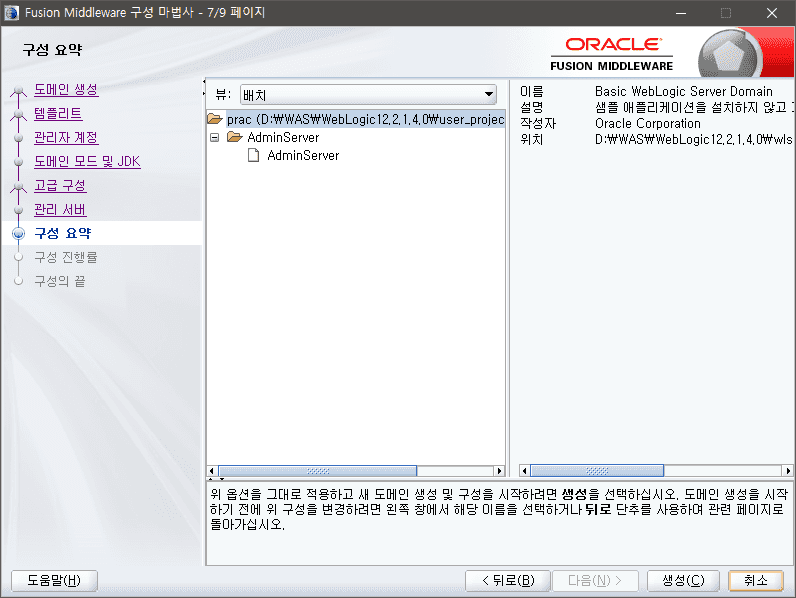Select the AdminServer document leaf item

coord(303,156)
